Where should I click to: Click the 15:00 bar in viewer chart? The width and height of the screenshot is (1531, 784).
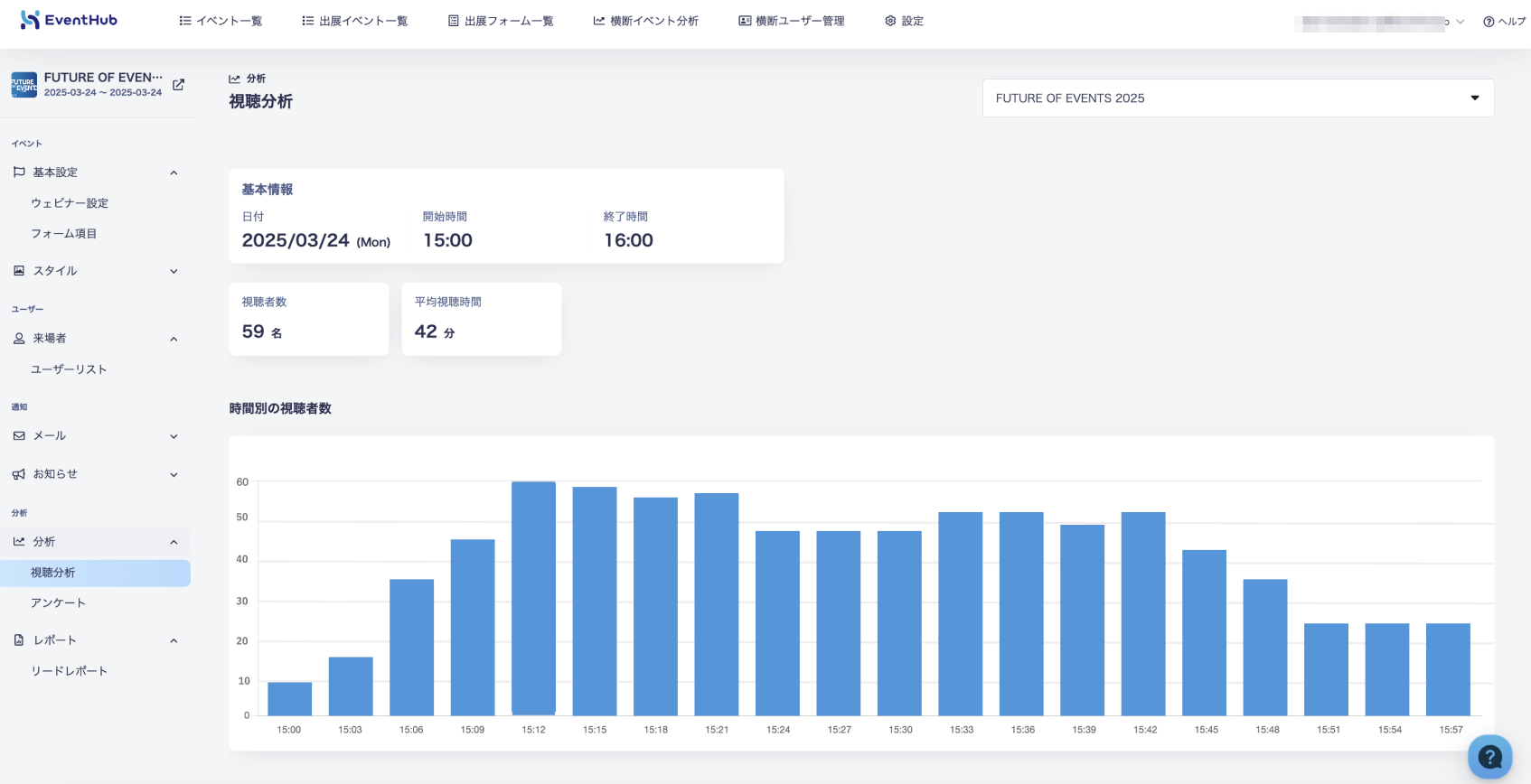[x=290, y=699]
